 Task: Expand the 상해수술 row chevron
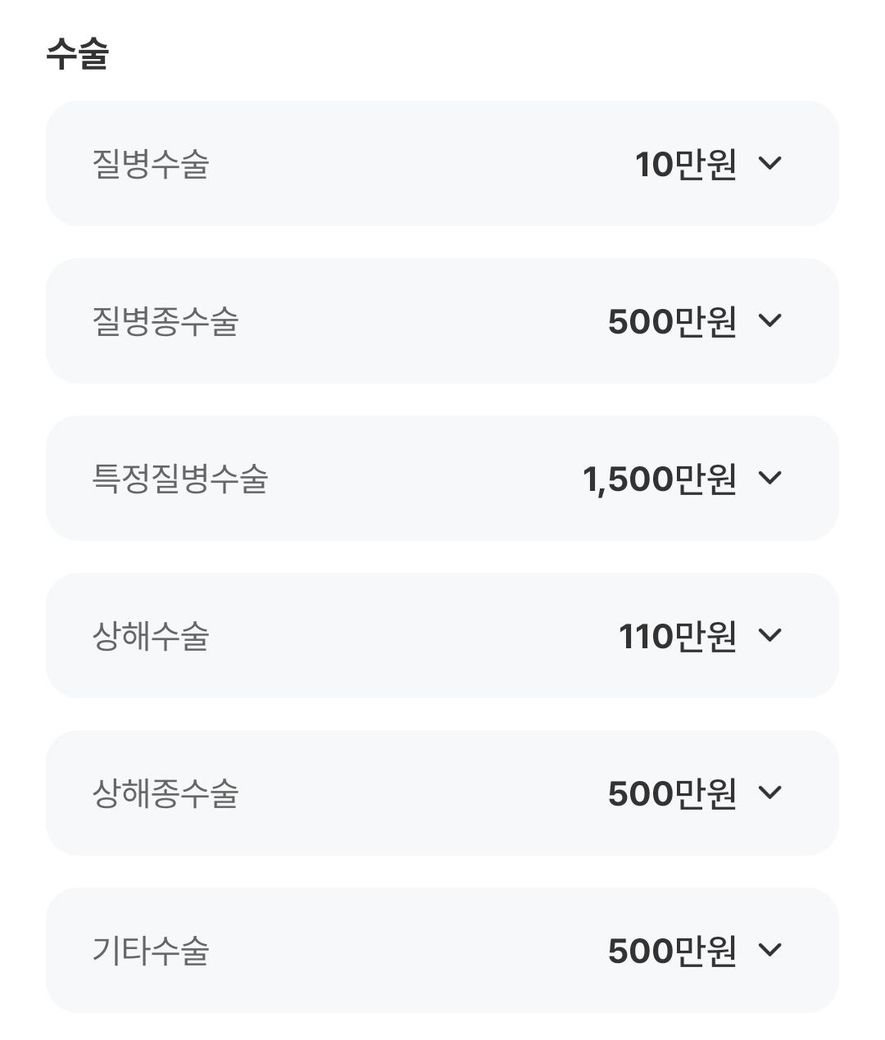(769, 635)
